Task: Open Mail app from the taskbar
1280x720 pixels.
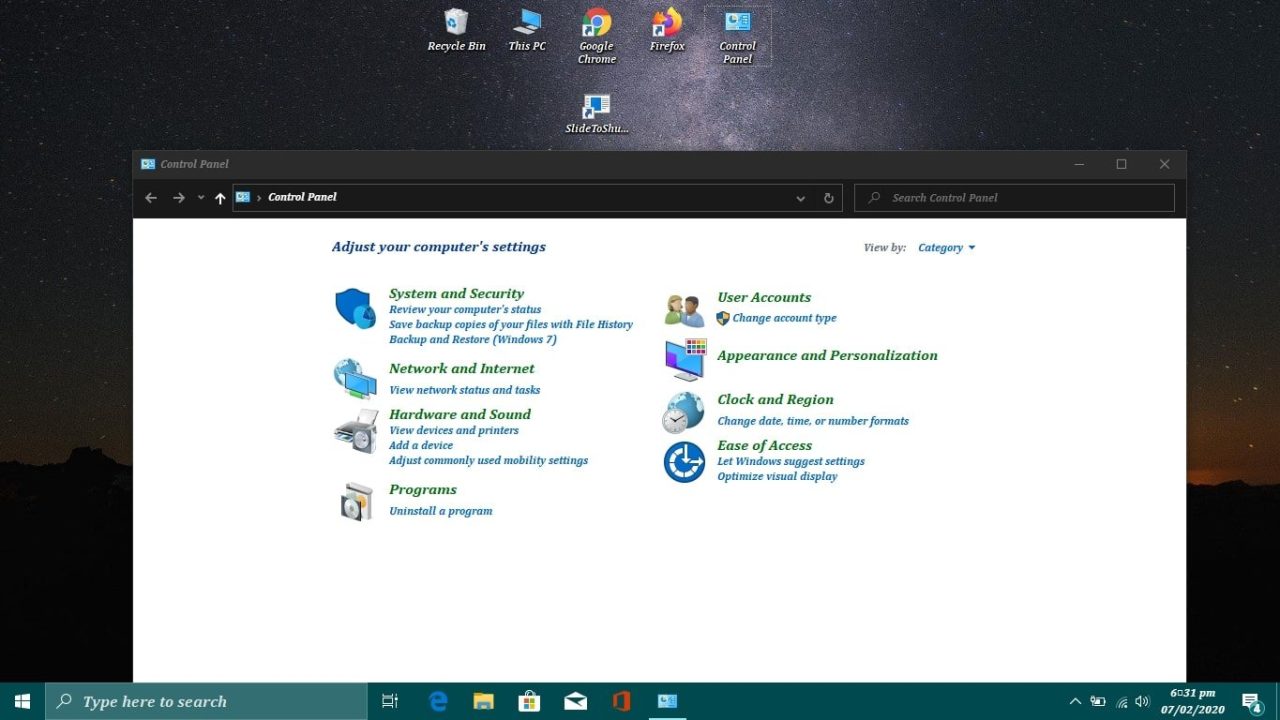Action: coord(575,701)
